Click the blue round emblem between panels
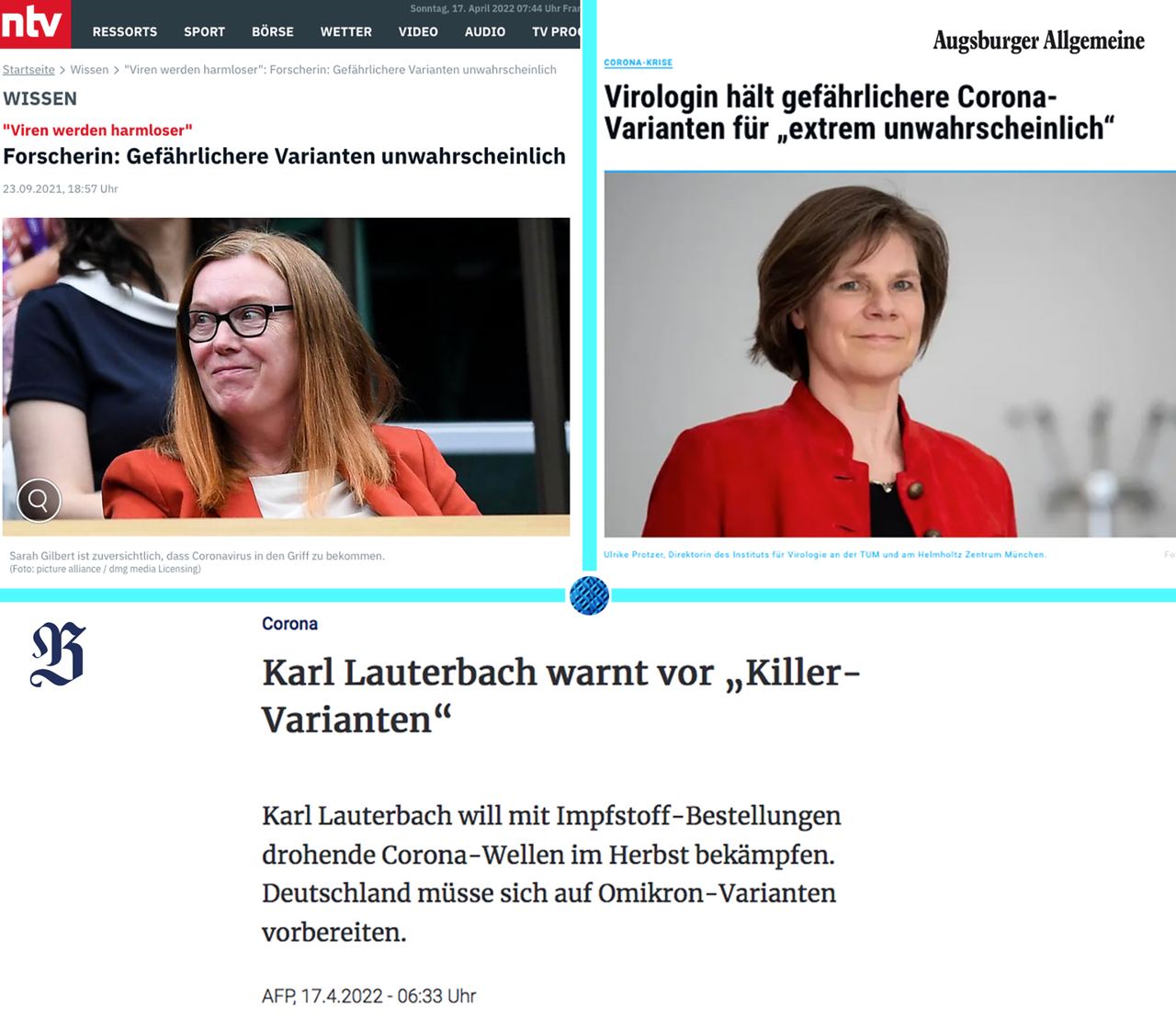Image resolution: width=1176 pixels, height=1031 pixels. pos(589,595)
